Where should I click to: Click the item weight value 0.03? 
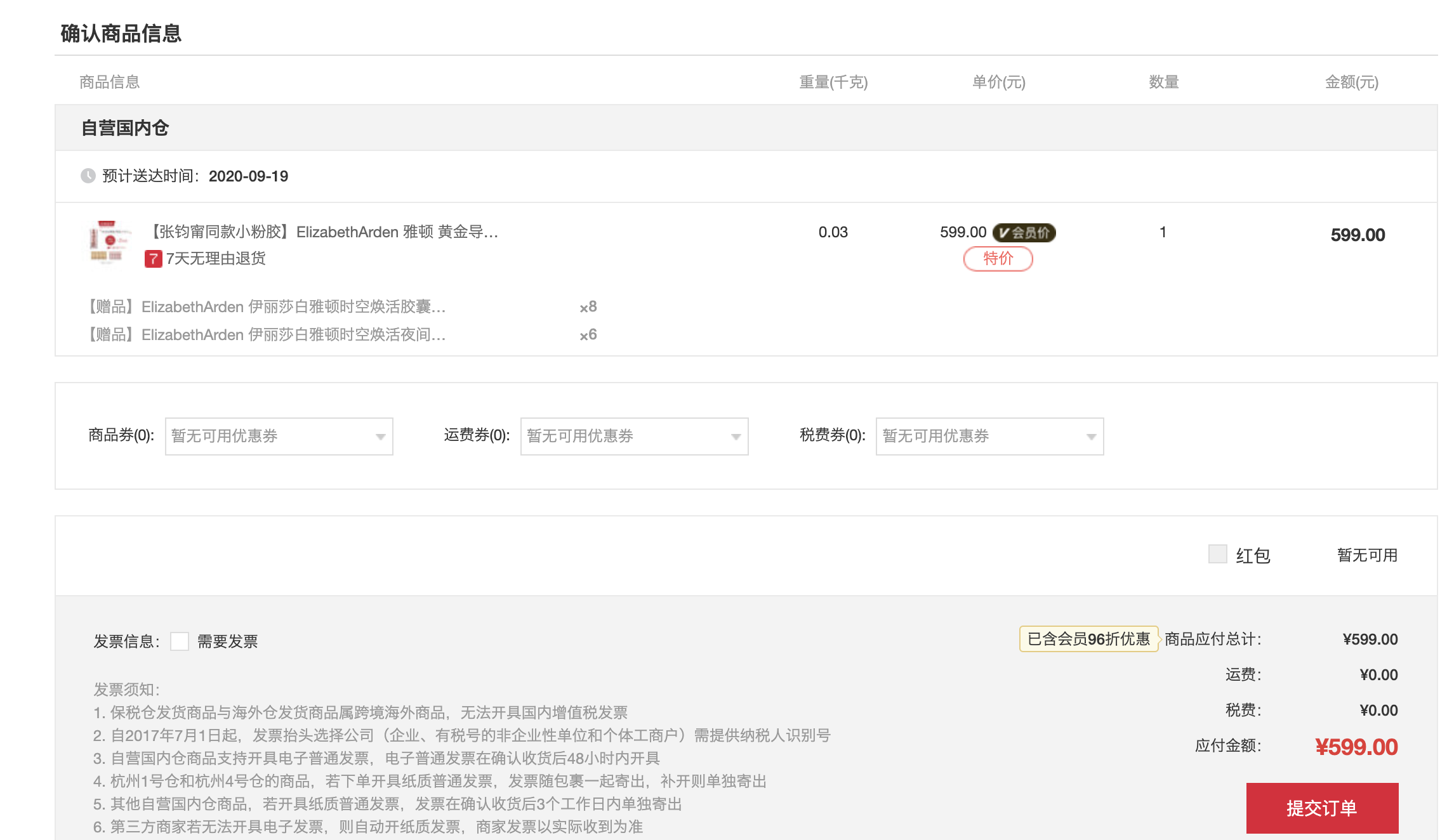[833, 232]
